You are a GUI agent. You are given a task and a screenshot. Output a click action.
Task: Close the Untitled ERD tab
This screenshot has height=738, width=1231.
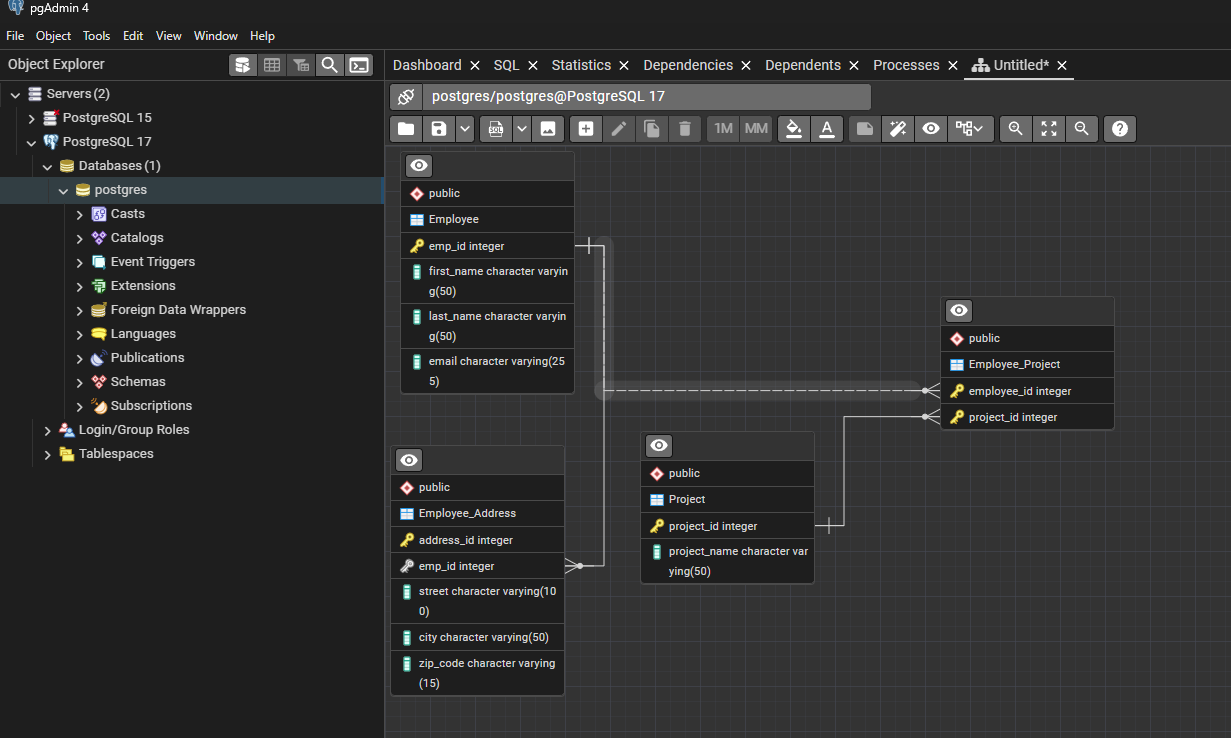(1063, 65)
